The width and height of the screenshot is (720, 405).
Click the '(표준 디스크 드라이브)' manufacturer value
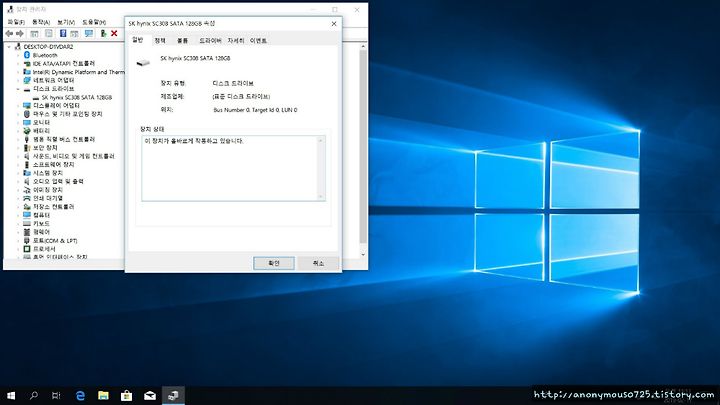241,97
